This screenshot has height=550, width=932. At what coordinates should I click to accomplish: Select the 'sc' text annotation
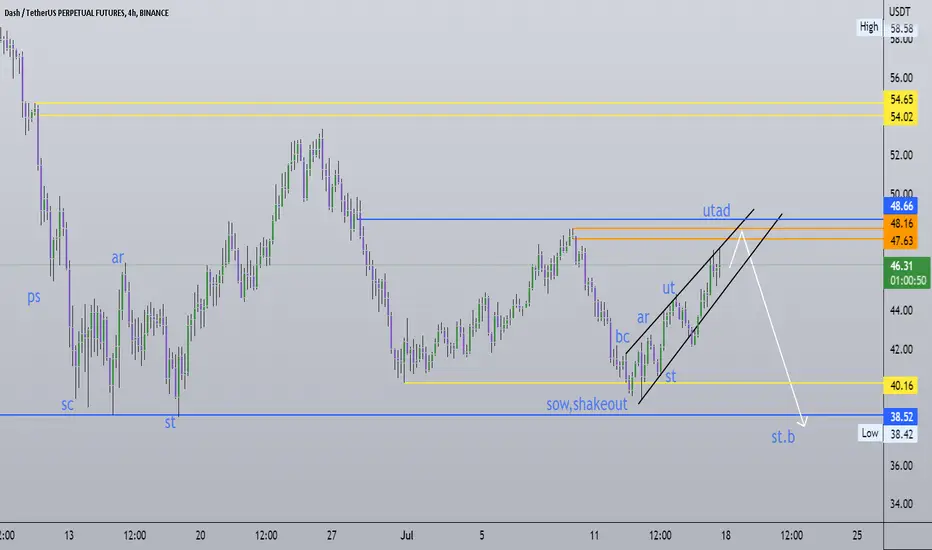(x=67, y=404)
